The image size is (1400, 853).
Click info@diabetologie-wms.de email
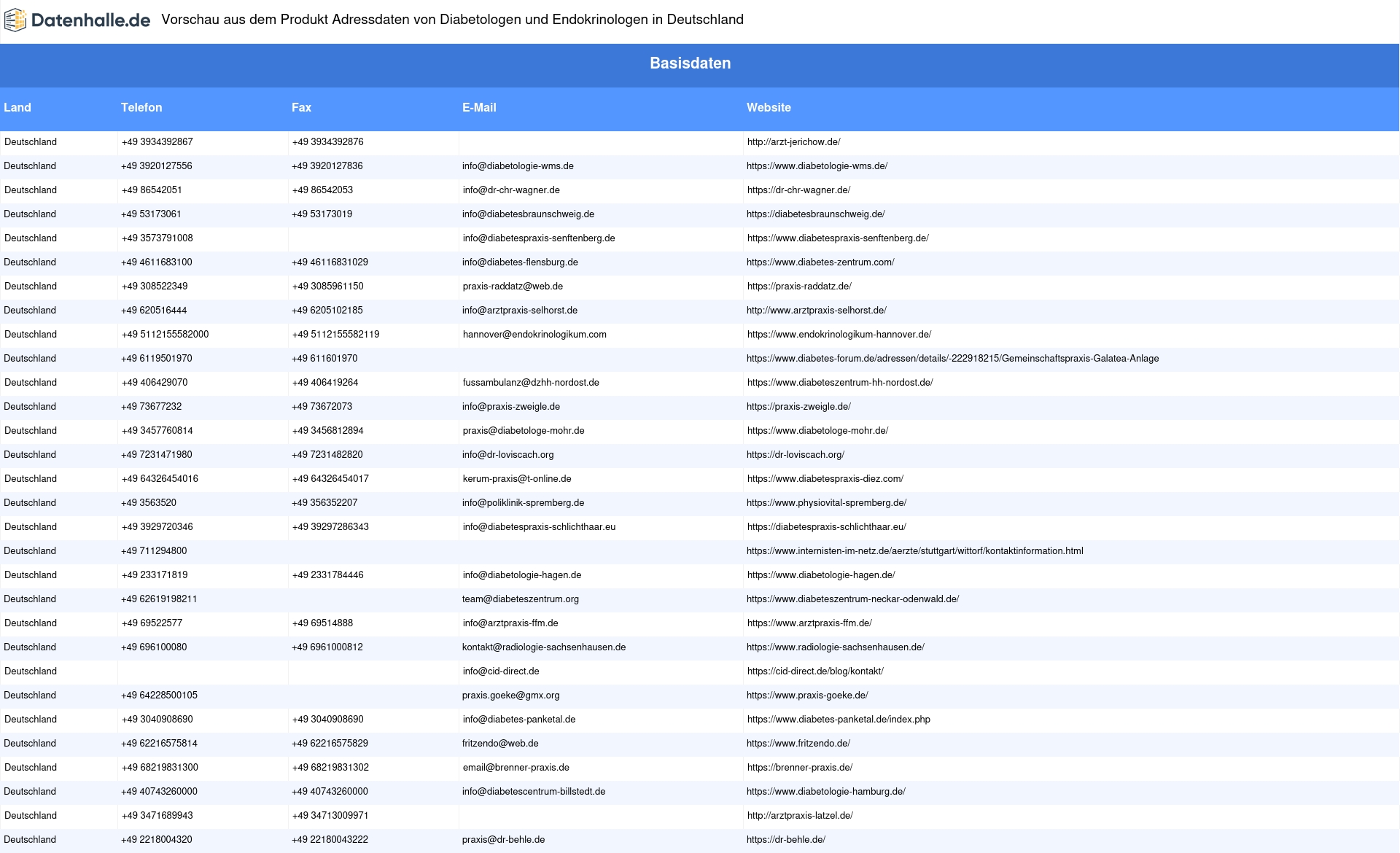518,166
